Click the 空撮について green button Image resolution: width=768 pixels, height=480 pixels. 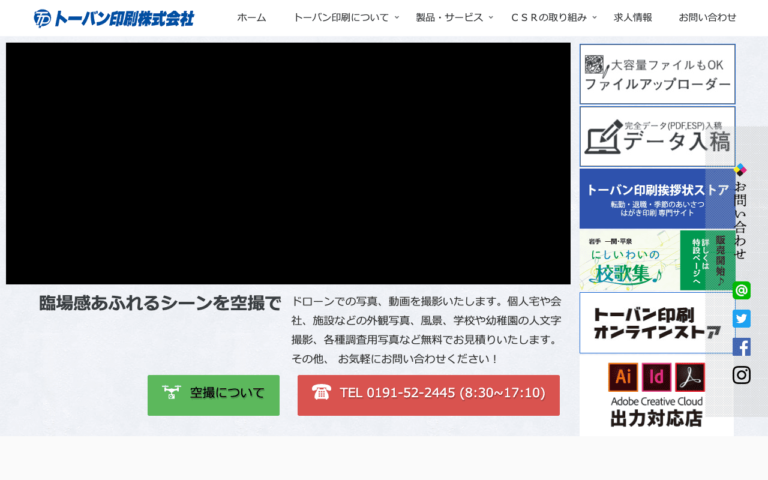point(214,395)
